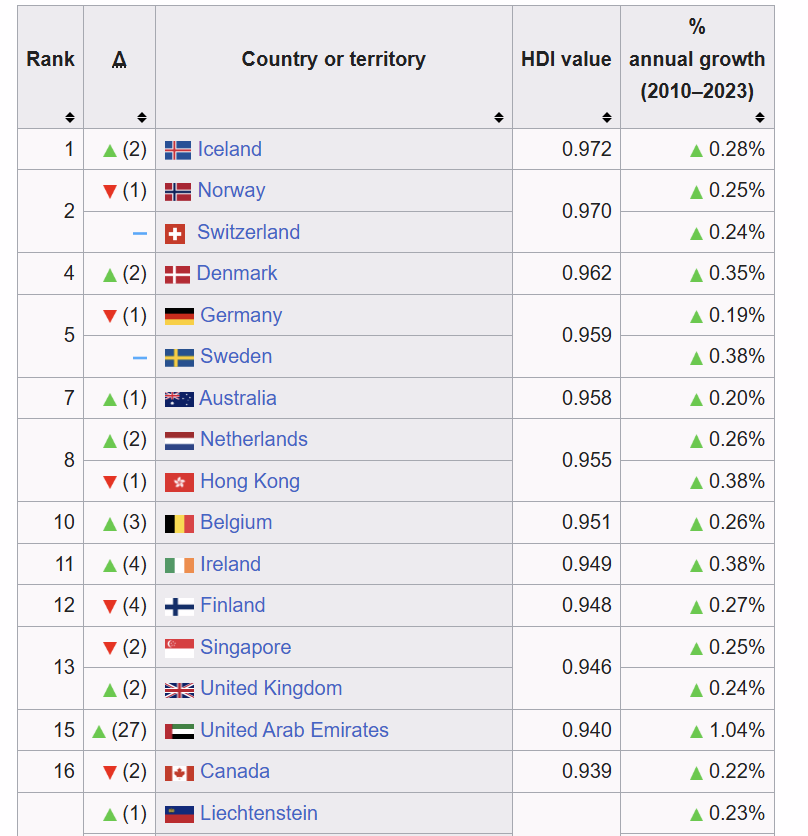Click the Norway flag icon
Image resolution: width=808 pixels, height=836 pixels.
click(178, 192)
